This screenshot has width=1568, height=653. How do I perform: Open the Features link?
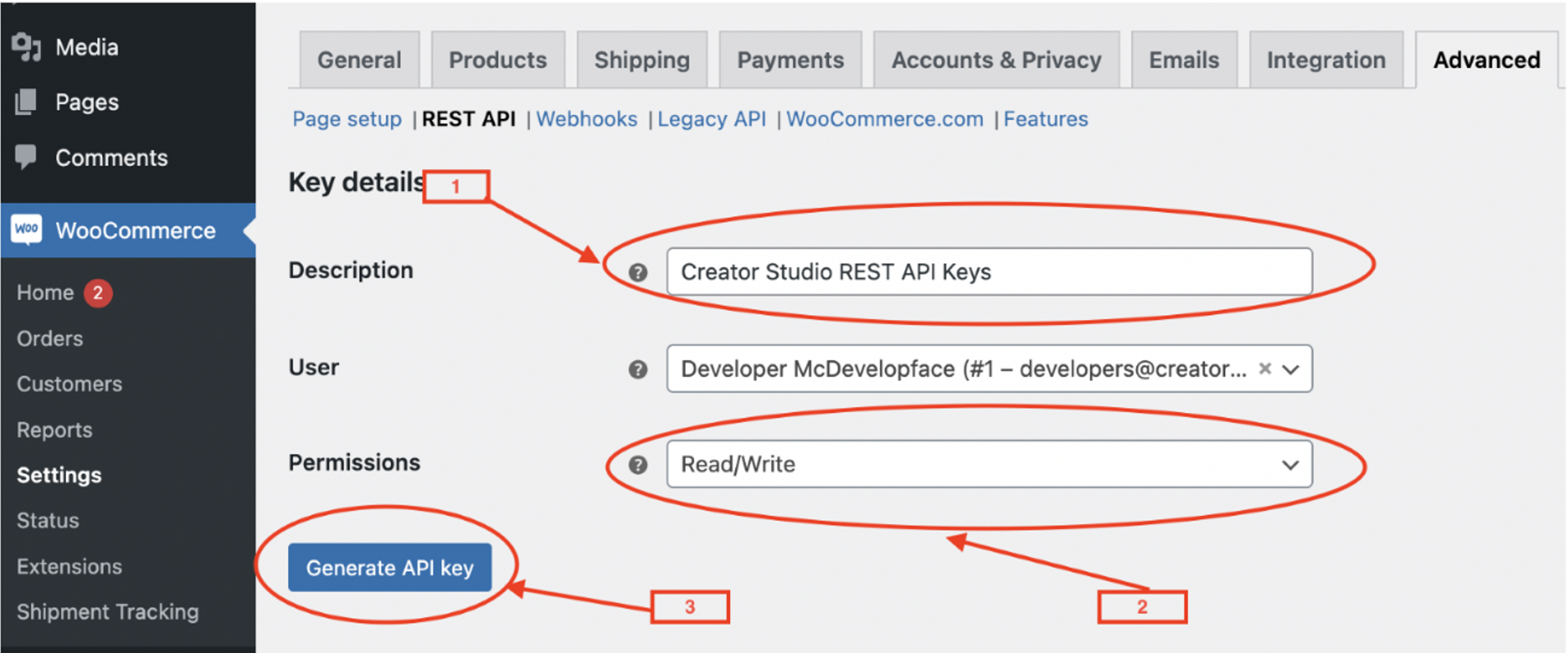(1045, 119)
